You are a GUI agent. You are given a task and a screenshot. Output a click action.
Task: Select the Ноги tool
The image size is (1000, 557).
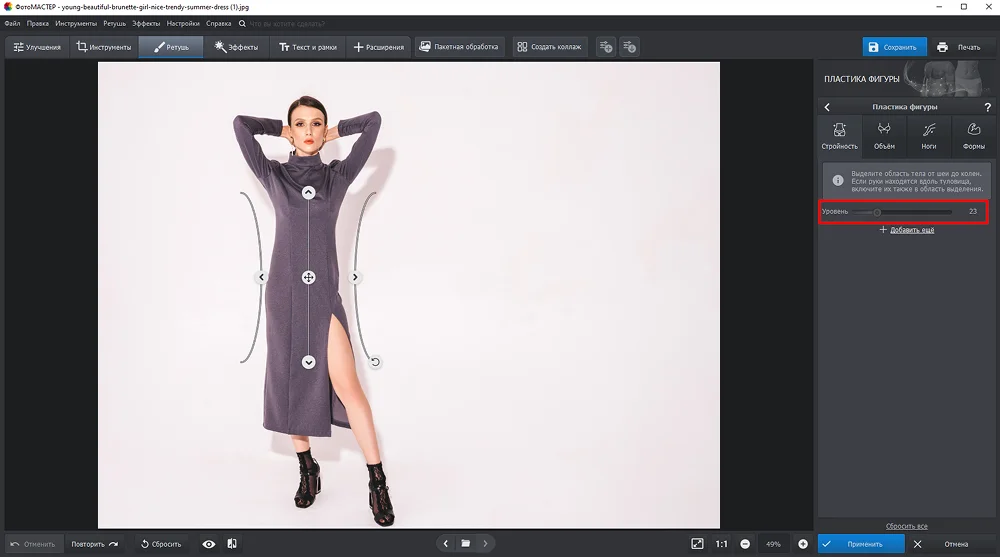(929, 136)
